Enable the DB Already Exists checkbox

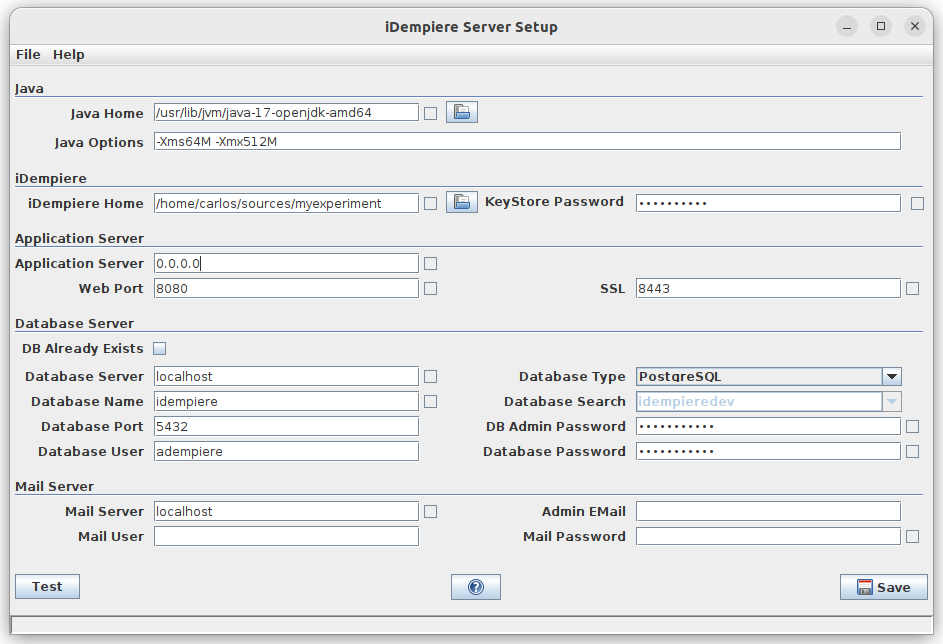[160, 349]
